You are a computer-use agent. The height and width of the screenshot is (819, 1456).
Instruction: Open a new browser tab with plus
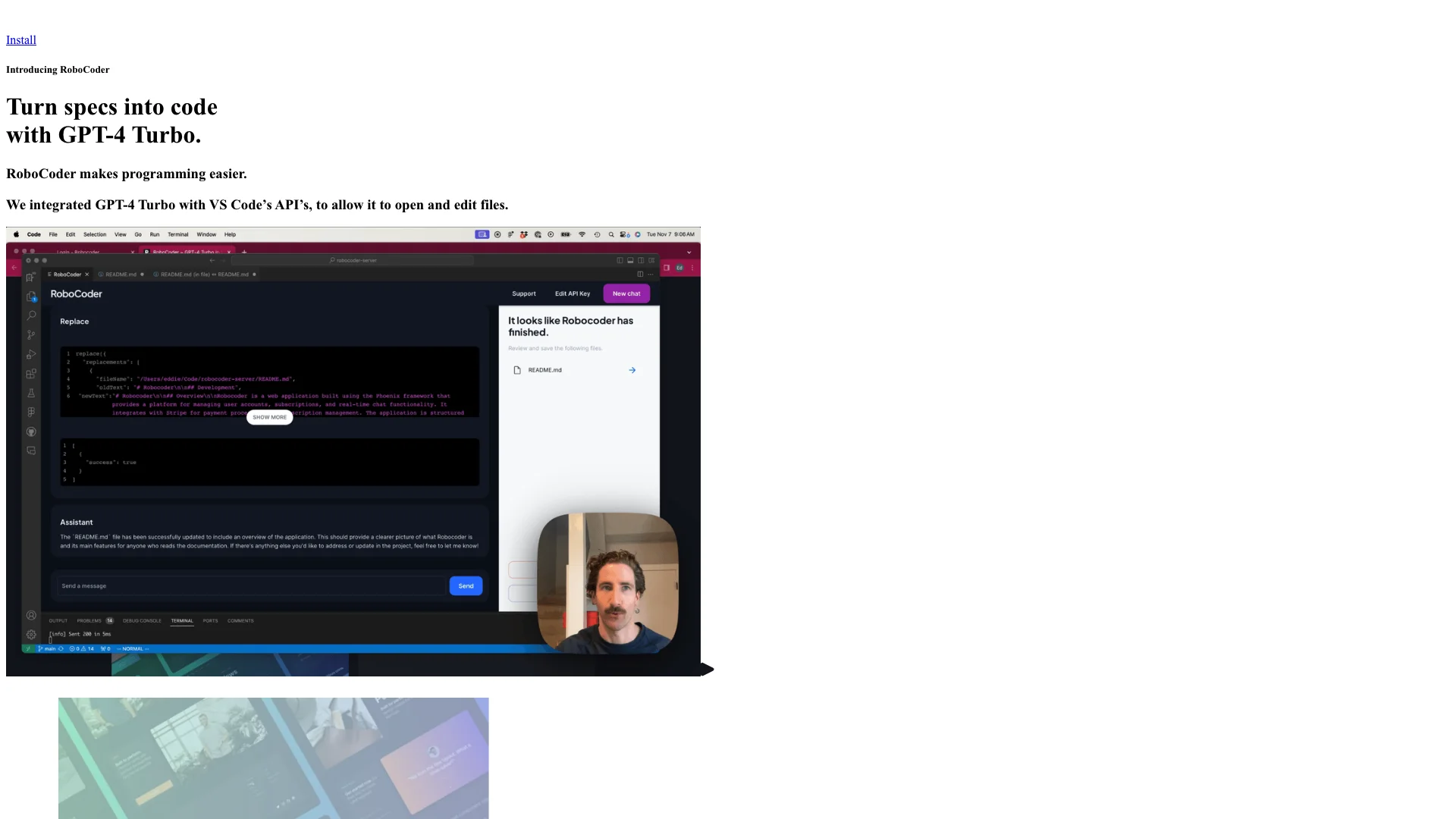[x=244, y=252]
